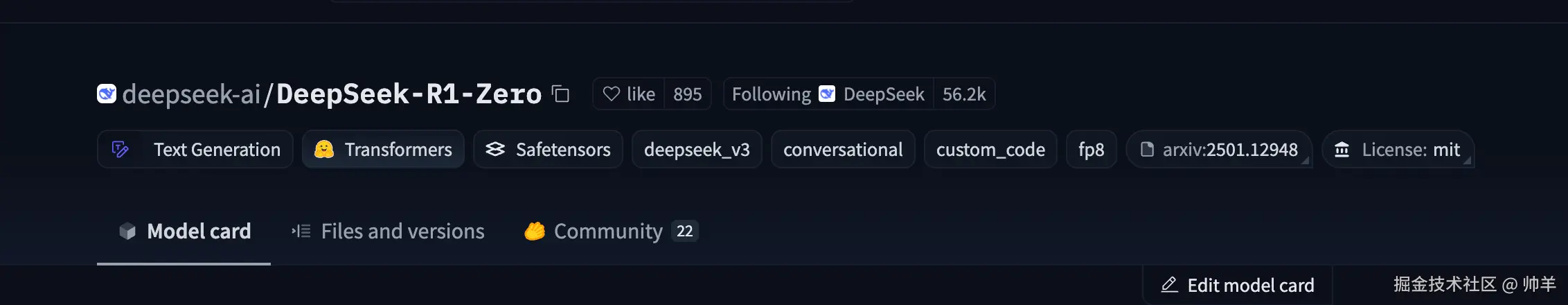Click the 895 likes count
Viewport: 1568px width, 305px height.
[x=687, y=94]
